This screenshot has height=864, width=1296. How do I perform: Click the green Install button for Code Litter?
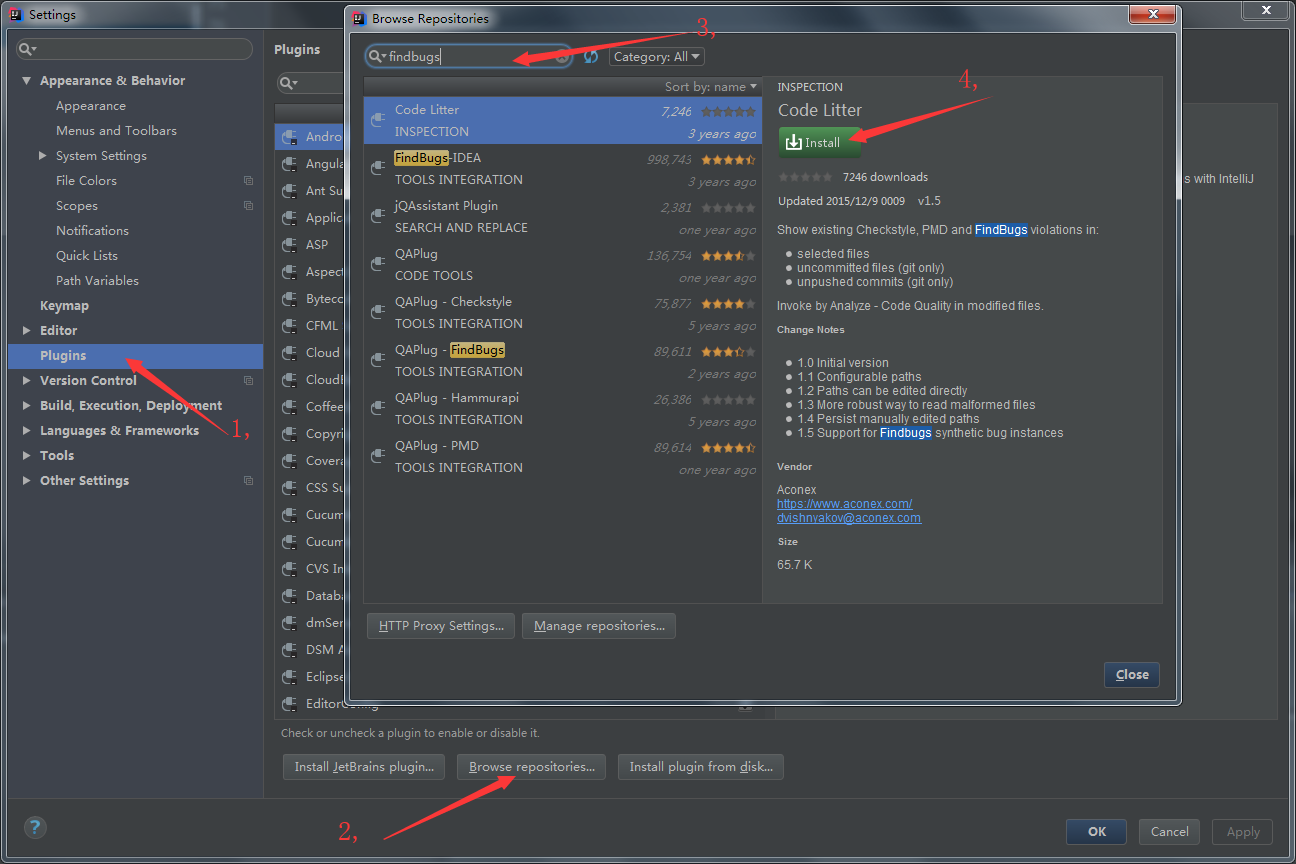(x=820, y=142)
